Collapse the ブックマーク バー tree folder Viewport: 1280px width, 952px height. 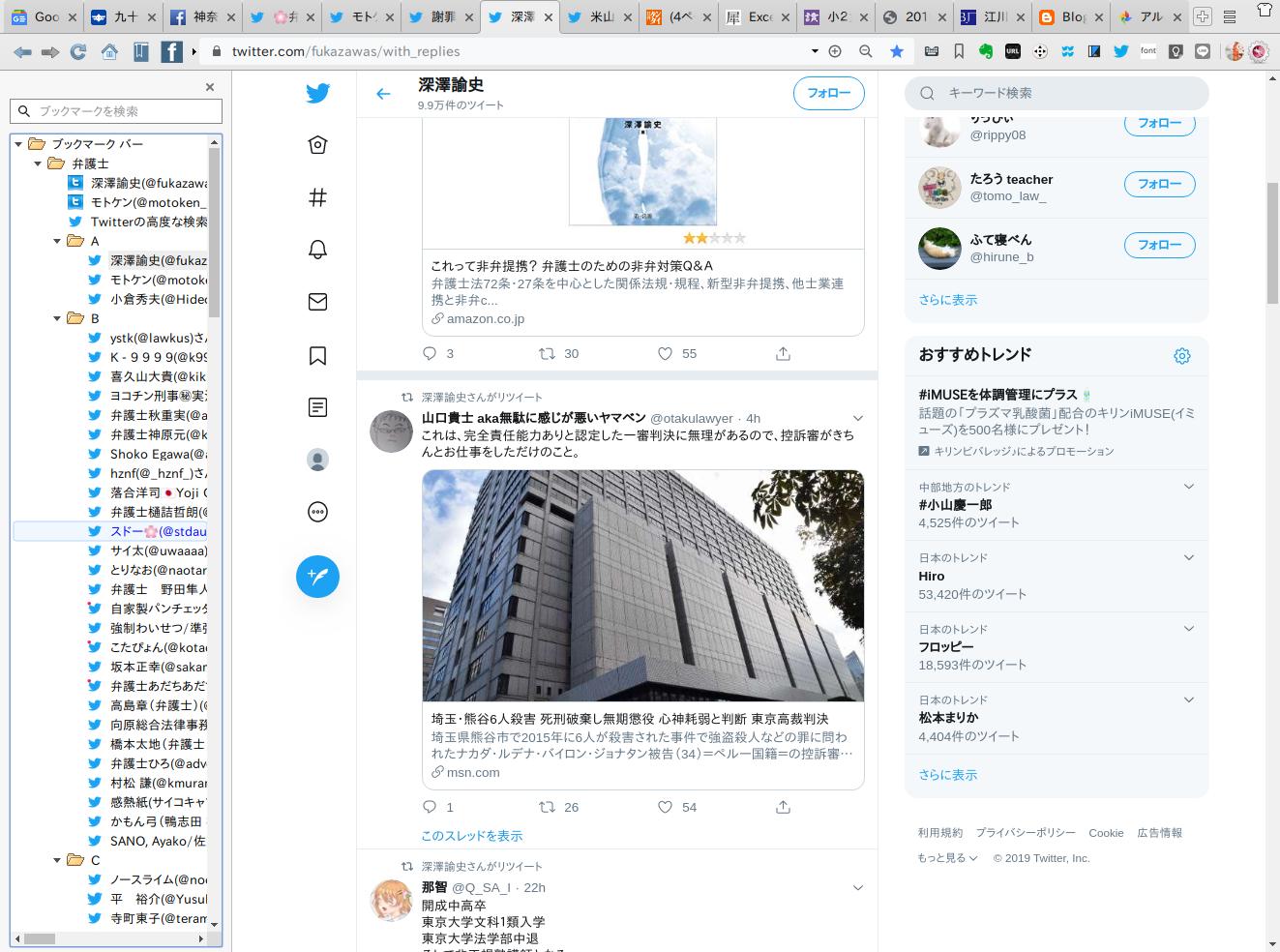tap(17, 144)
